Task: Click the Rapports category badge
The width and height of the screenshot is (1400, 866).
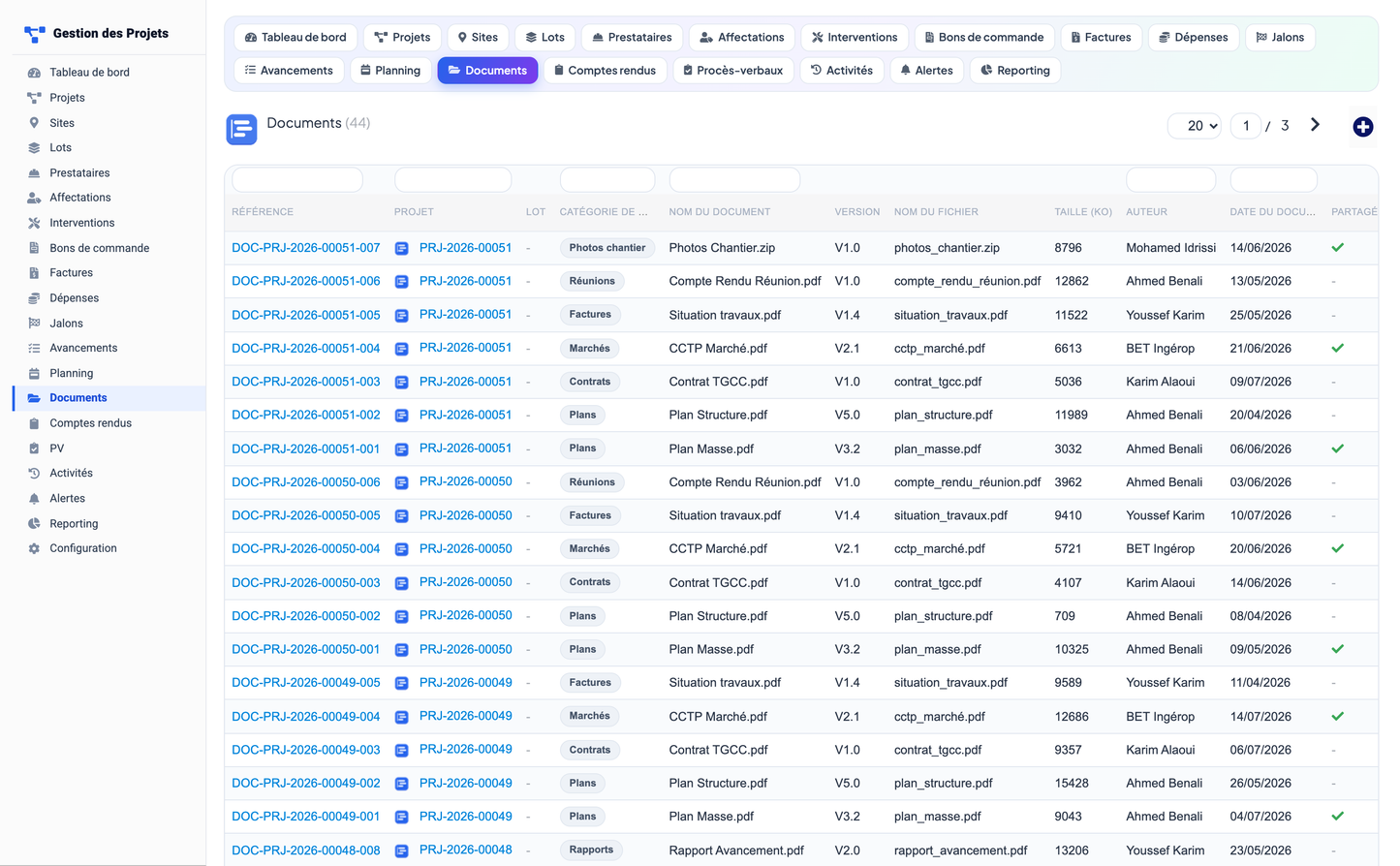Action: (591, 851)
